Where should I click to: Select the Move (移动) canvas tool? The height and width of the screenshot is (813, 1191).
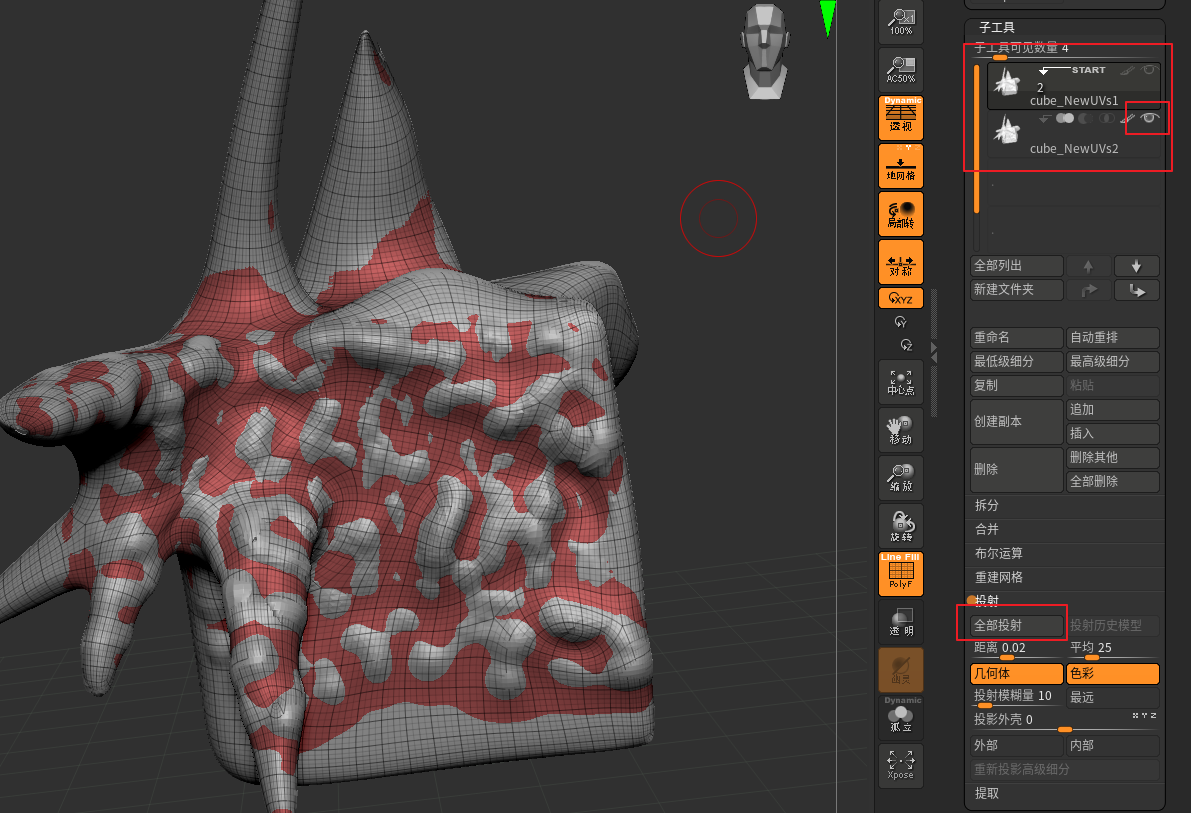pos(901,430)
